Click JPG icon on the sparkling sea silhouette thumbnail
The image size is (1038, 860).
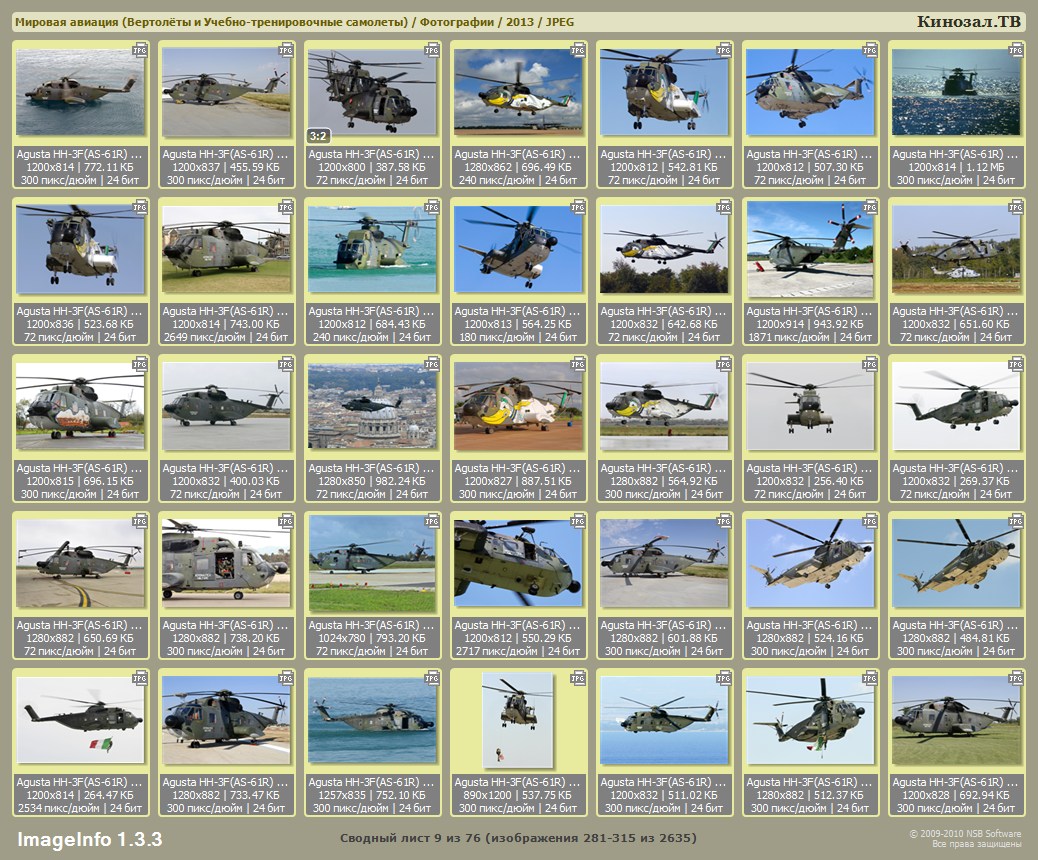[1016, 50]
